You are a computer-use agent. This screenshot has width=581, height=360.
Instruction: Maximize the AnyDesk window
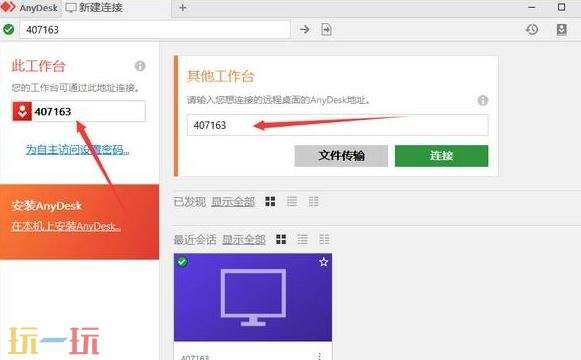[x=561, y=7]
